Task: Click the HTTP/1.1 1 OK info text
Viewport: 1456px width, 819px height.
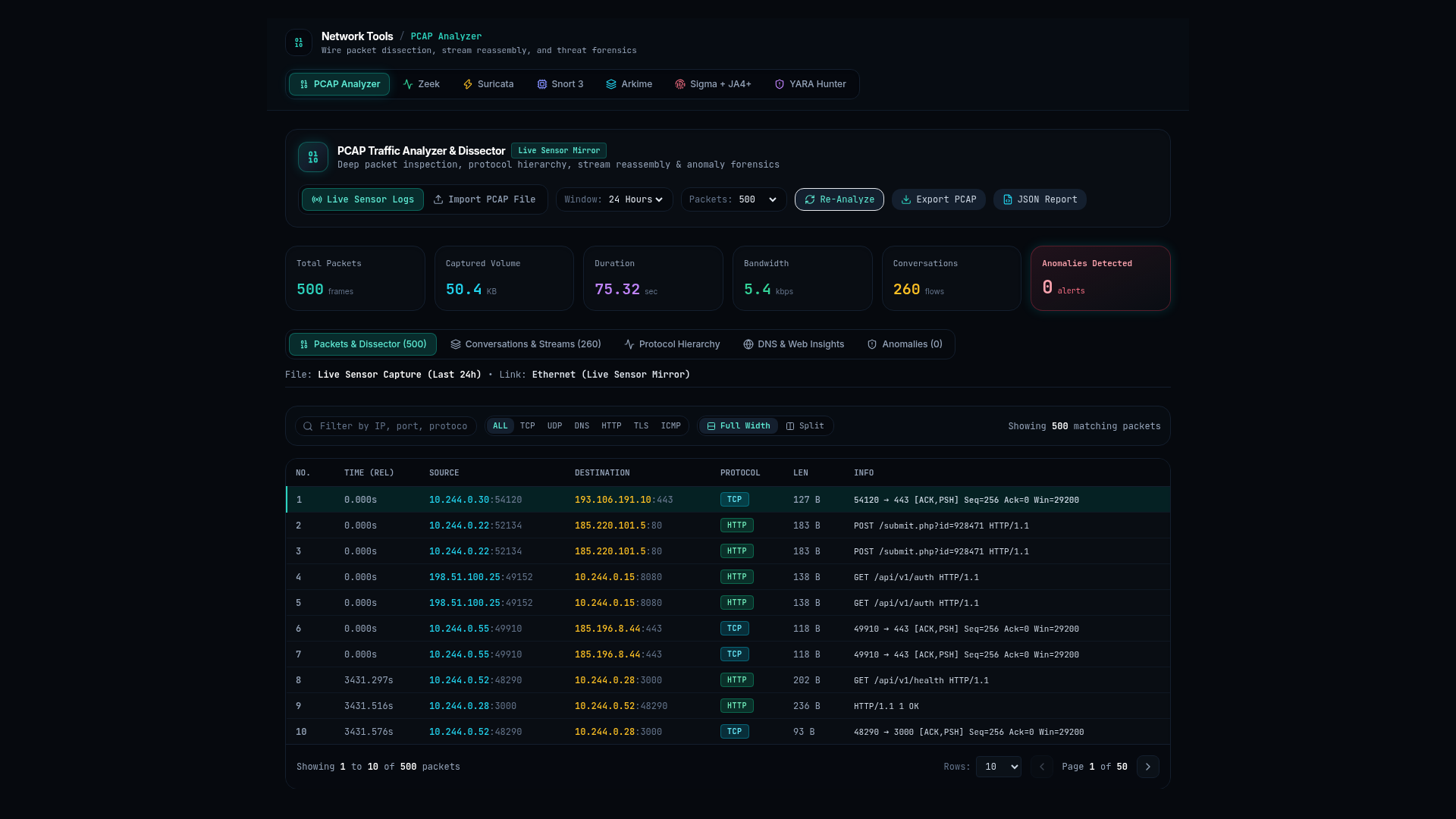Action: [x=886, y=706]
